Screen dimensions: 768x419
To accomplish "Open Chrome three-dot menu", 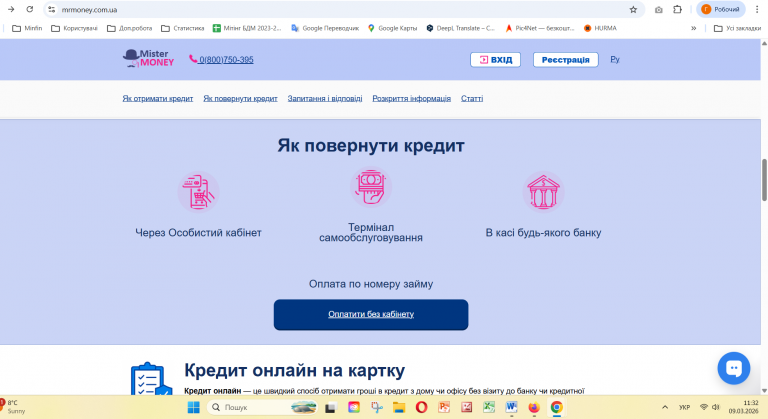I will pos(757,9).
